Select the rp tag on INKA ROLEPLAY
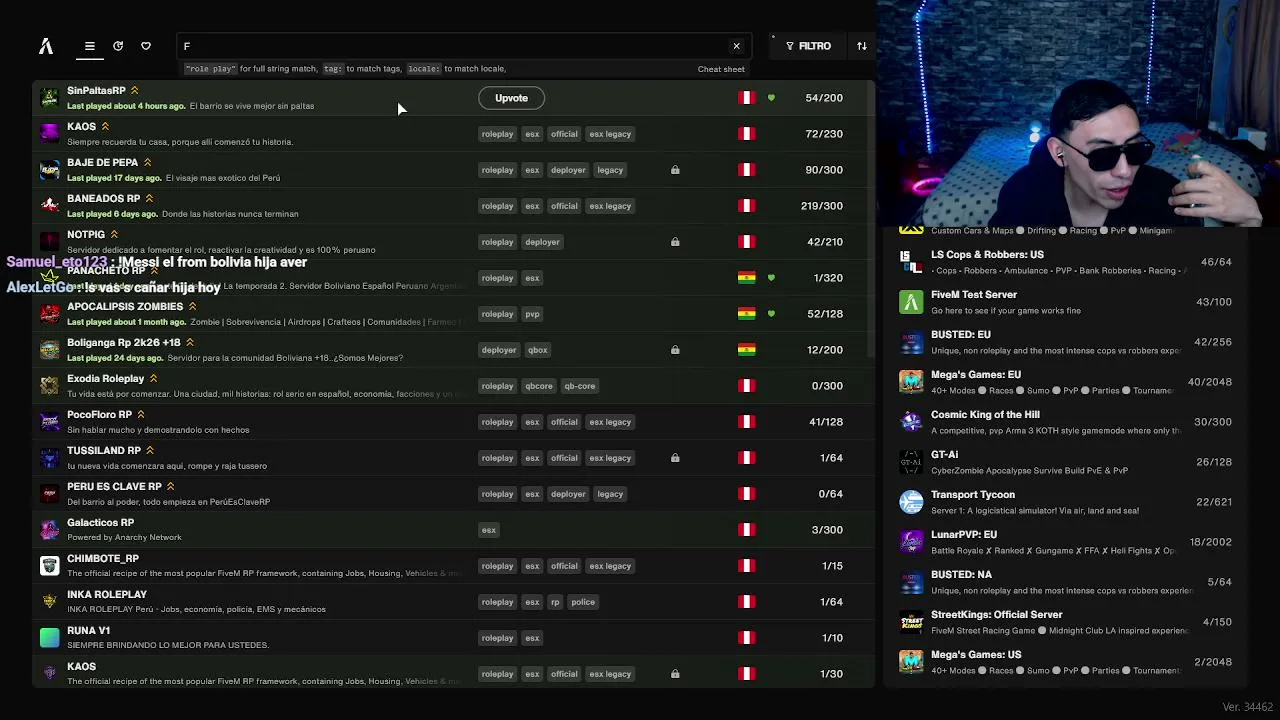1280x720 pixels. (x=555, y=602)
